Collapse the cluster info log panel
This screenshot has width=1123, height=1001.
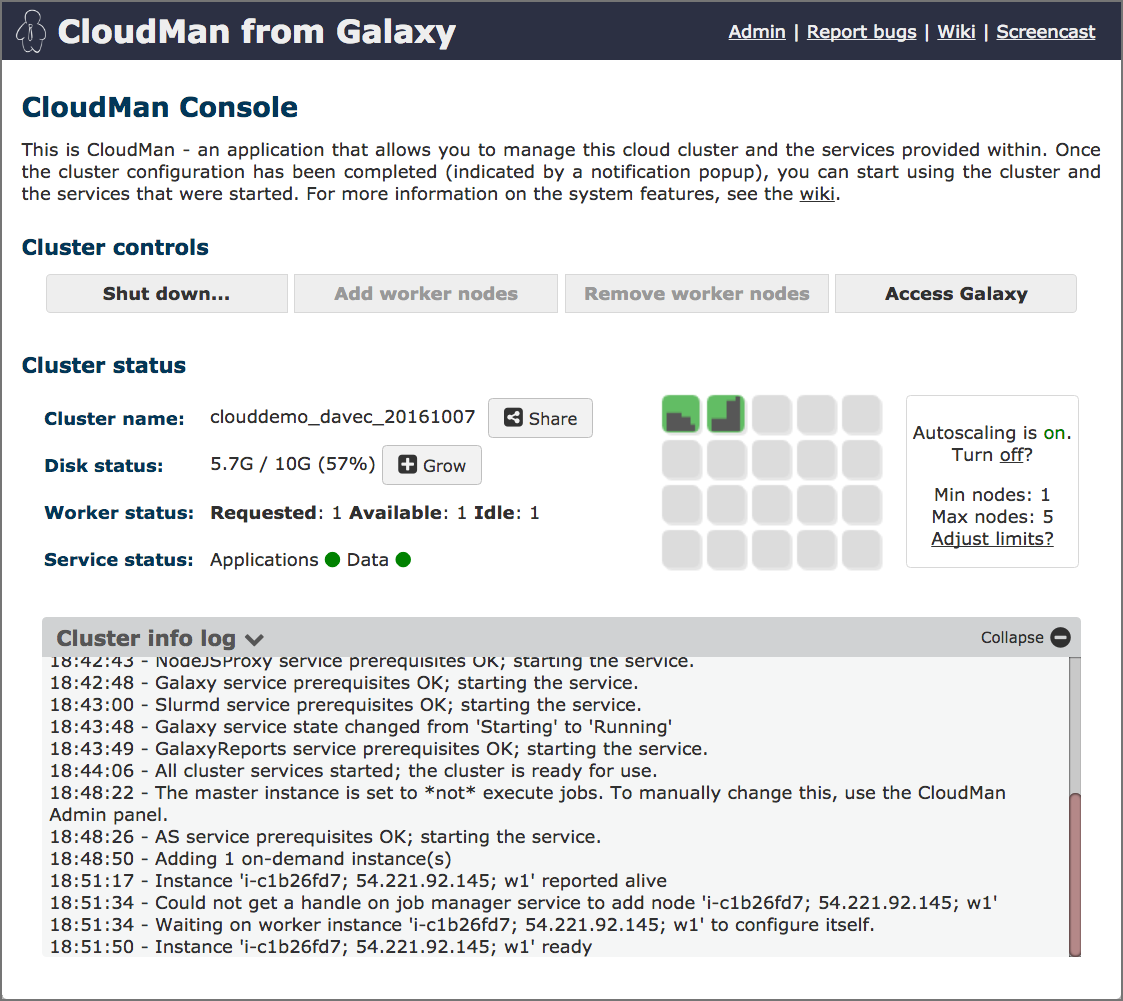[1026, 637]
